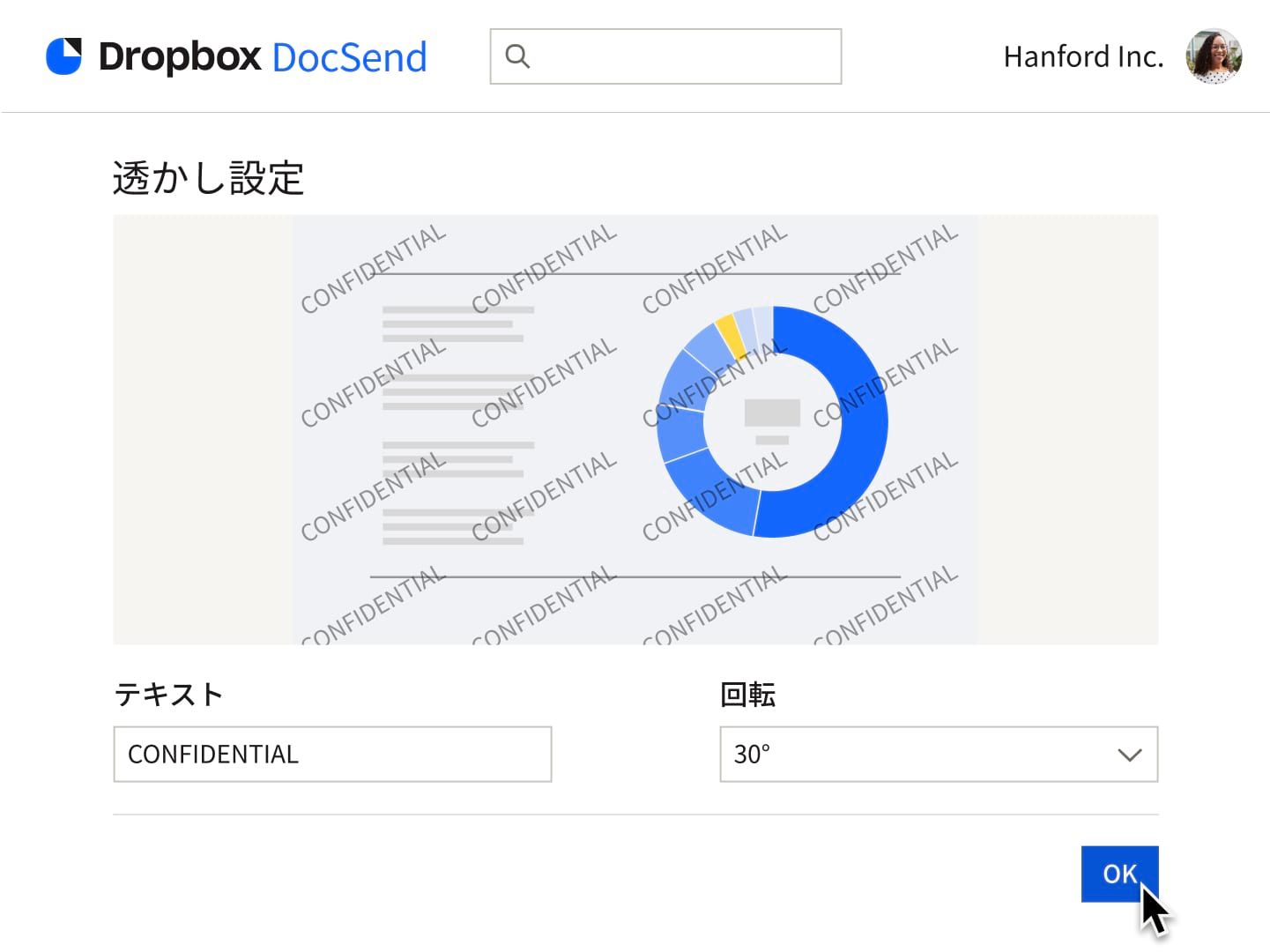Expand rotation options via chevron arrow
This screenshot has height=952, width=1270.
1129,755
